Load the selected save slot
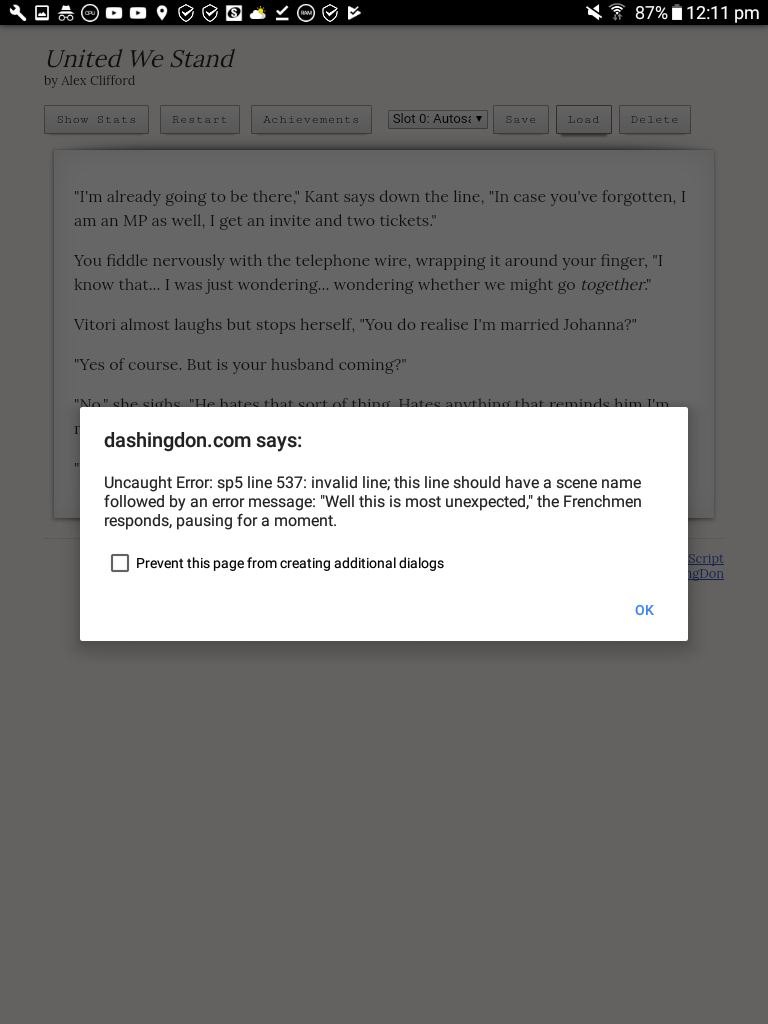Viewport: 768px width, 1024px height. pyautogui.click(x=584, y=120)
